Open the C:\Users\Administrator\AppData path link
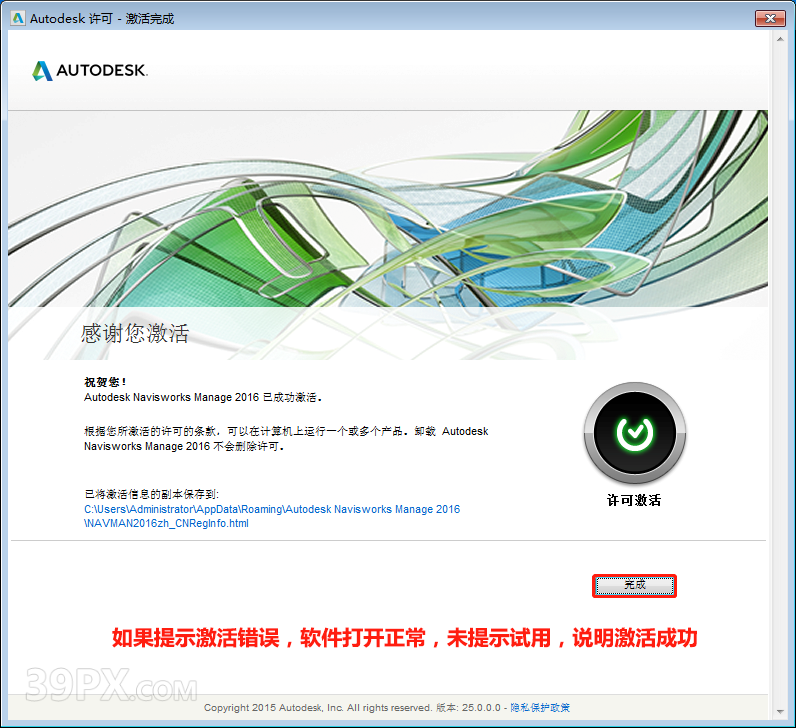Image resolution: width=796 pixels, height=728 pixels. (272, 509)
